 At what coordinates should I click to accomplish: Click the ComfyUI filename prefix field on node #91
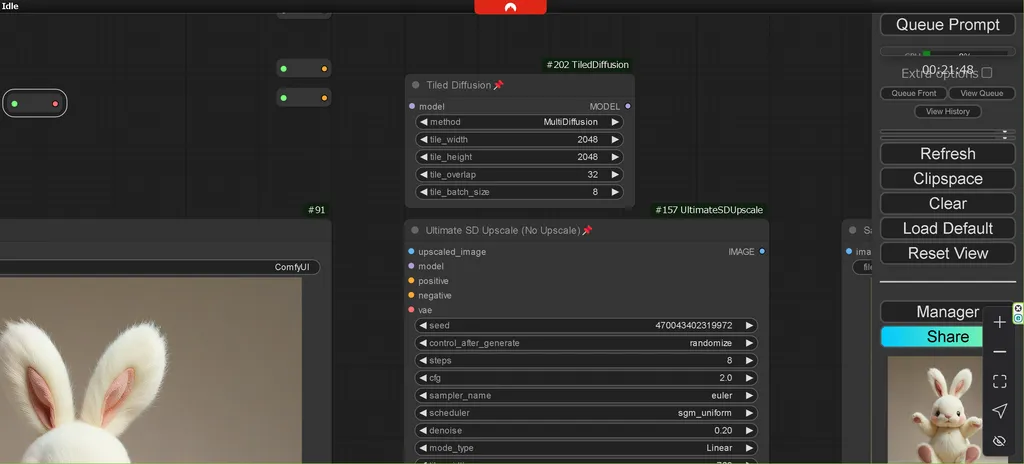click(160, 267)
